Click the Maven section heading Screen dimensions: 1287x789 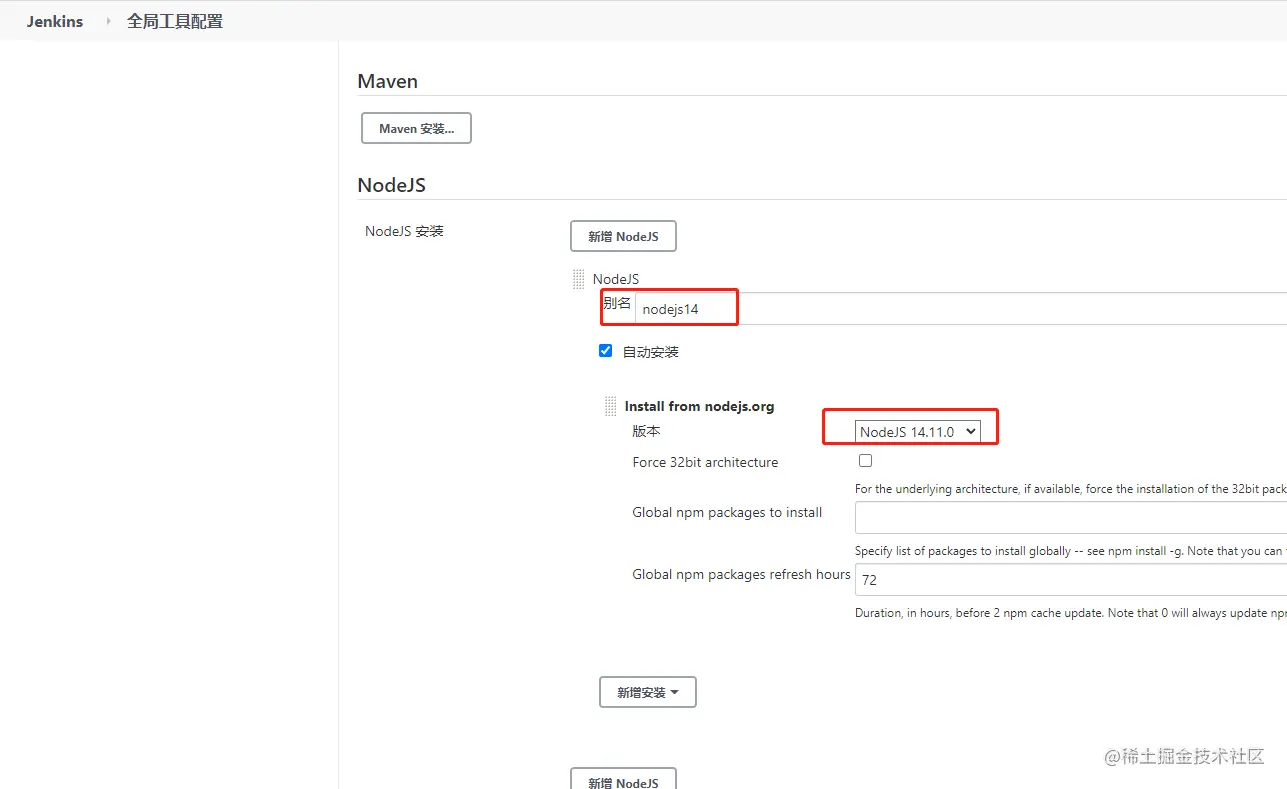point(388,81)
